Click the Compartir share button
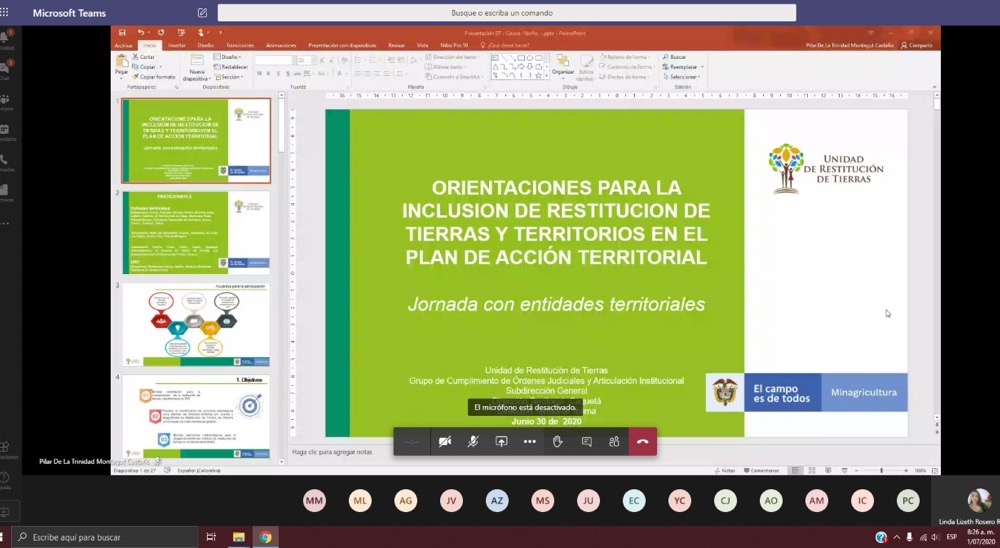Image resolution: width=1000 pixels, height=548 pixels. tap(917, 45)
